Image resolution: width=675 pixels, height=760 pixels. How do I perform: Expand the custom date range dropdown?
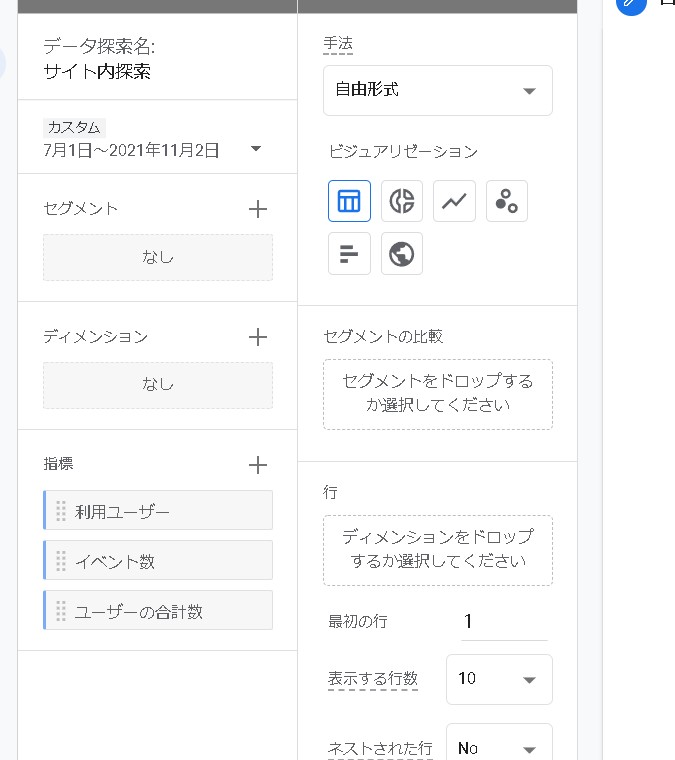point(256,150)
